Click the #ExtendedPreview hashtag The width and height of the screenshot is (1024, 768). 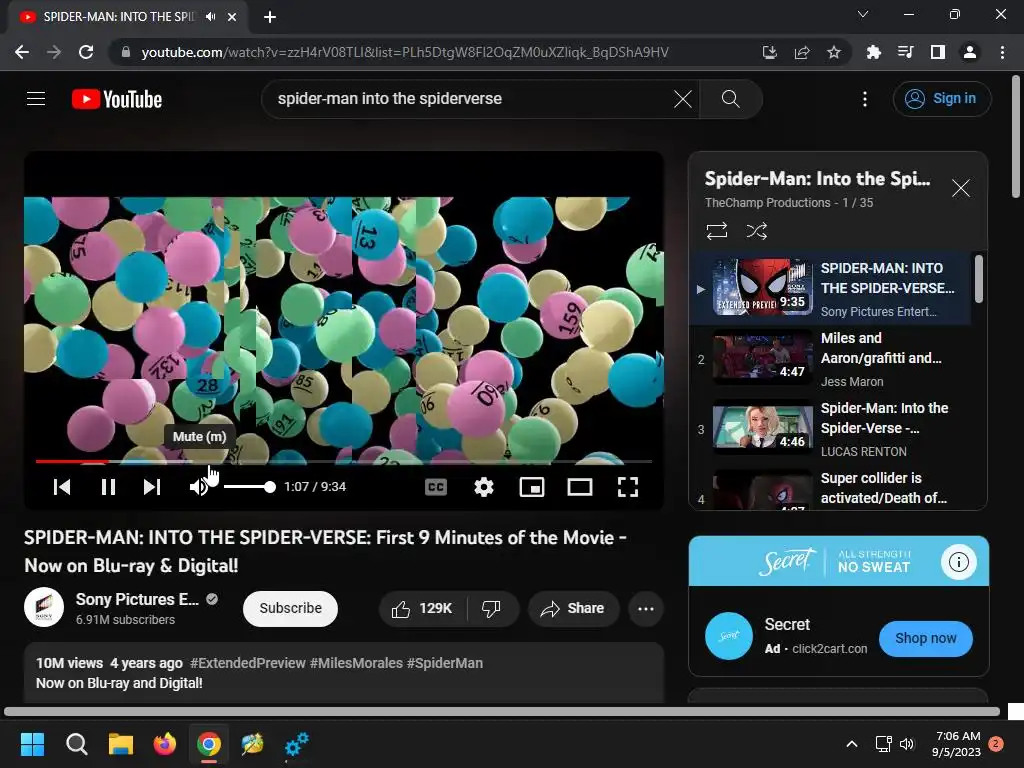(248, 663)
